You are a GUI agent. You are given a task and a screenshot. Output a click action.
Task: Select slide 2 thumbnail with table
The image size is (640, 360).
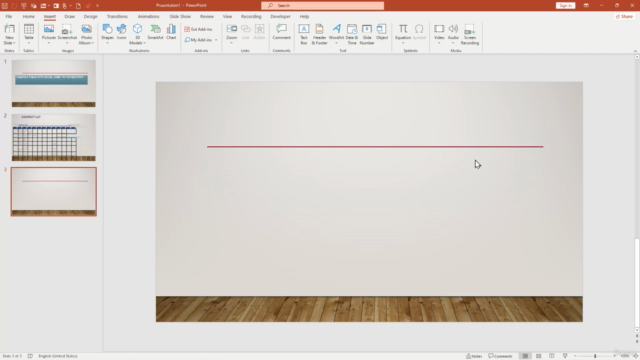point(53,137)
